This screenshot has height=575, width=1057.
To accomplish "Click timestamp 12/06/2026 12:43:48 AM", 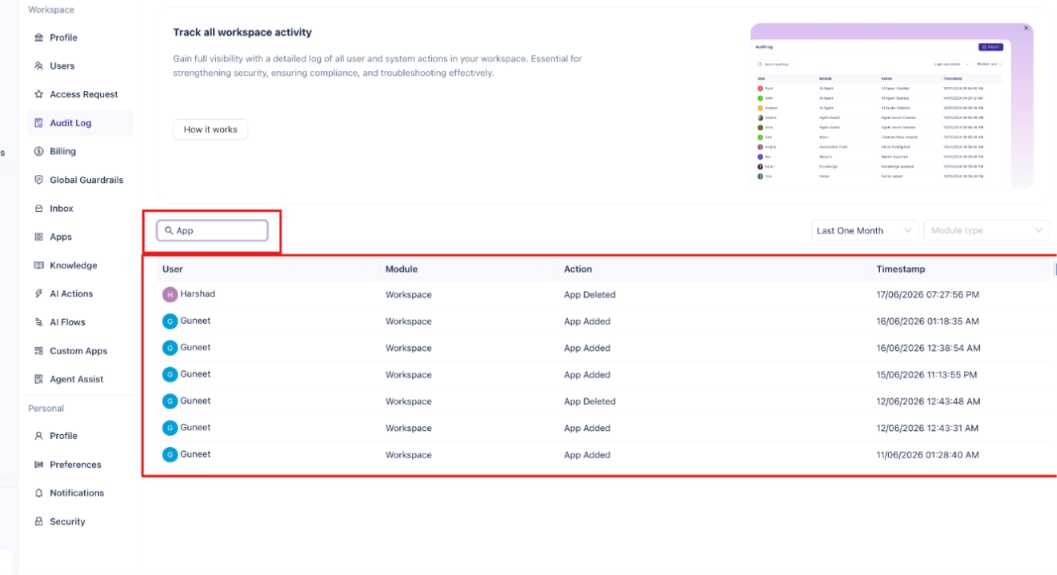I will click(928, 401).
